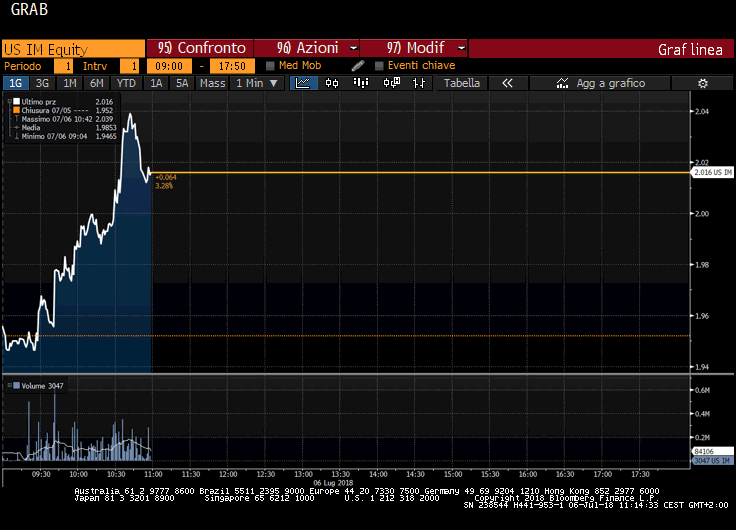Click the 84106 volume axis label
The image size is (736, 530).
[x=713, y=451]
